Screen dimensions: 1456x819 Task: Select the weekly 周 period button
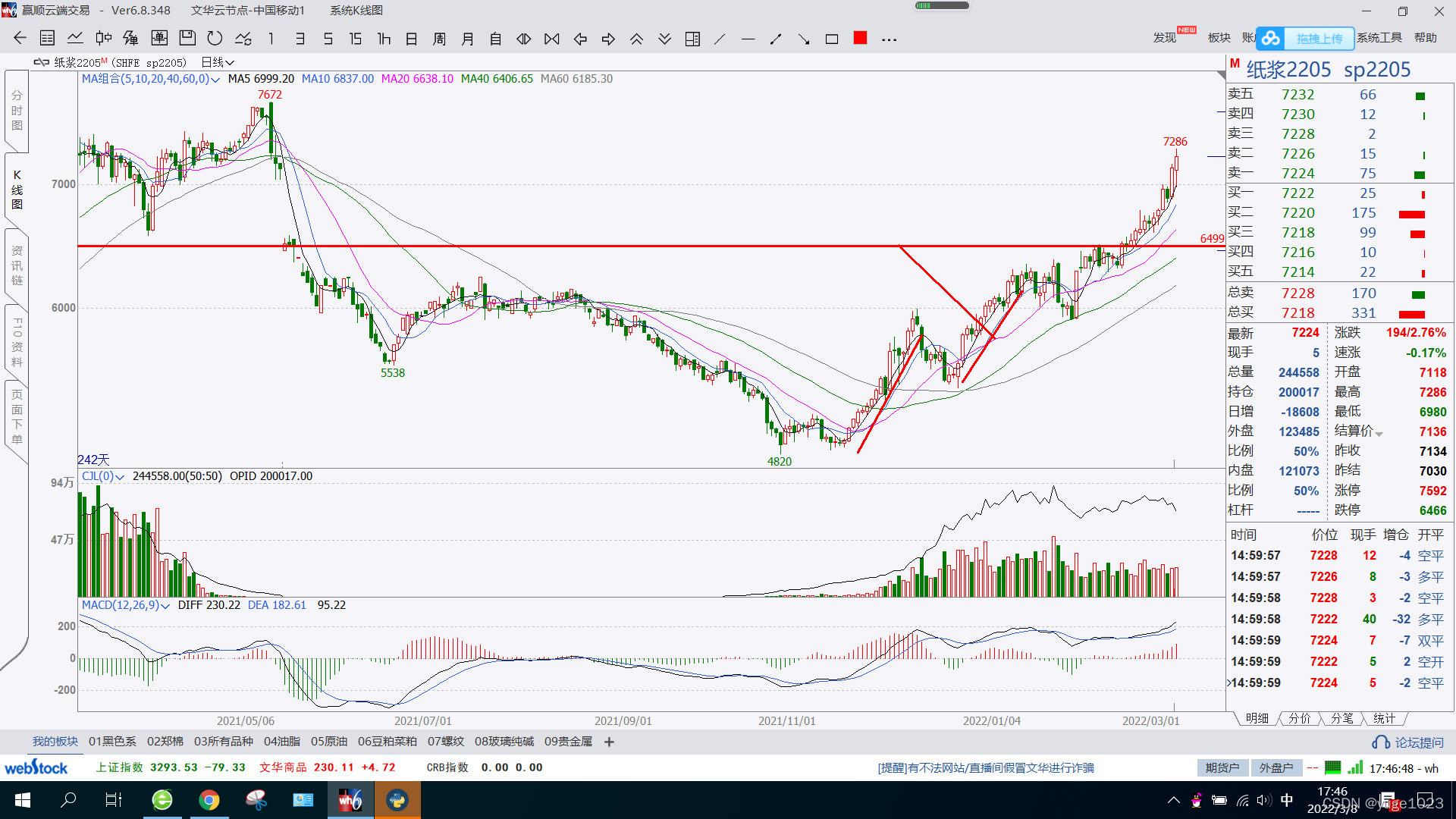tap(439, 39)
